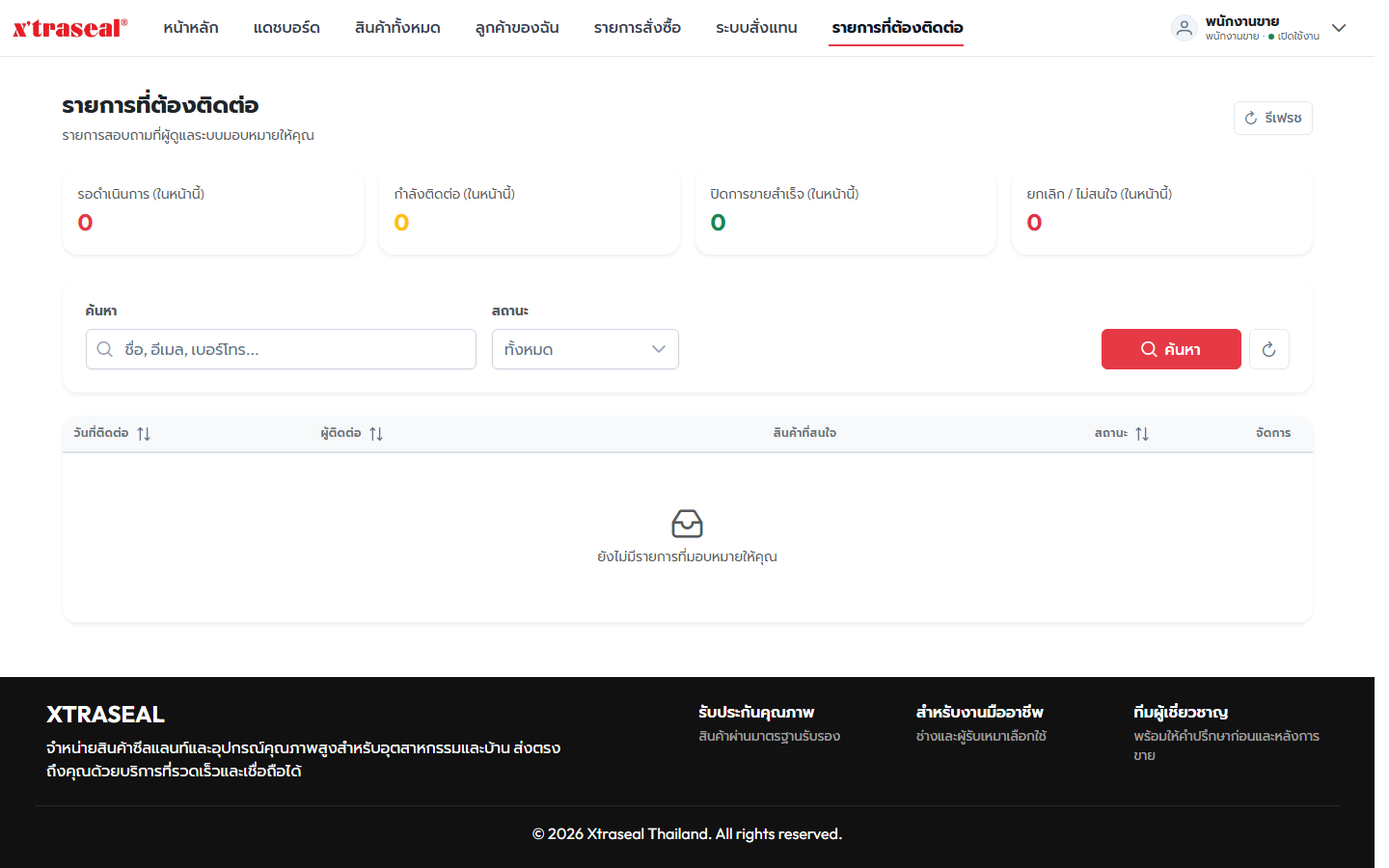Viewport: 1389px width, 868px height.
Task: Open สินค้าทั้งหมด in navigation
Action: [397, 28]
